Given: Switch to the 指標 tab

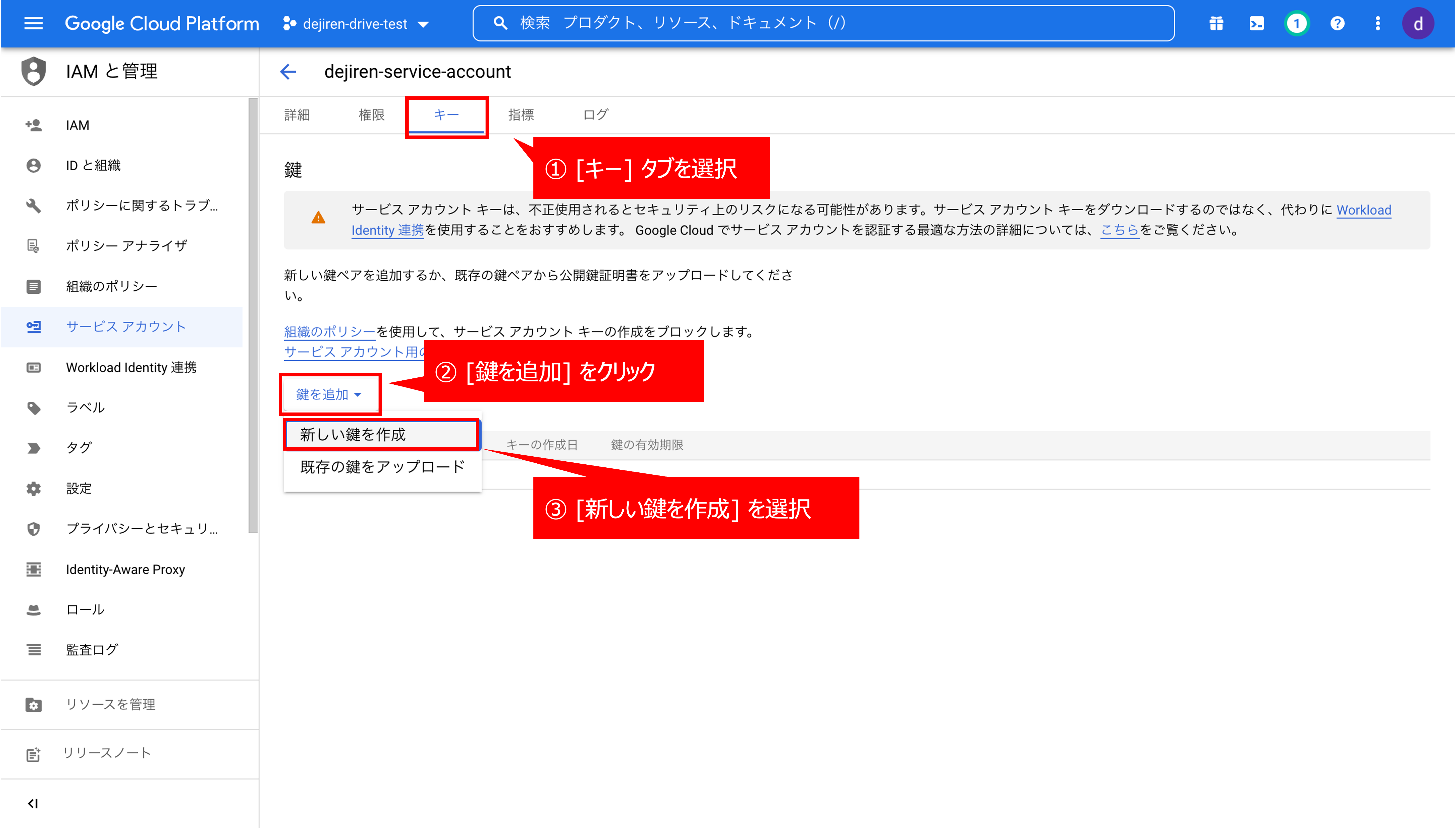Looking at the screenshot, I should point(521,115).
